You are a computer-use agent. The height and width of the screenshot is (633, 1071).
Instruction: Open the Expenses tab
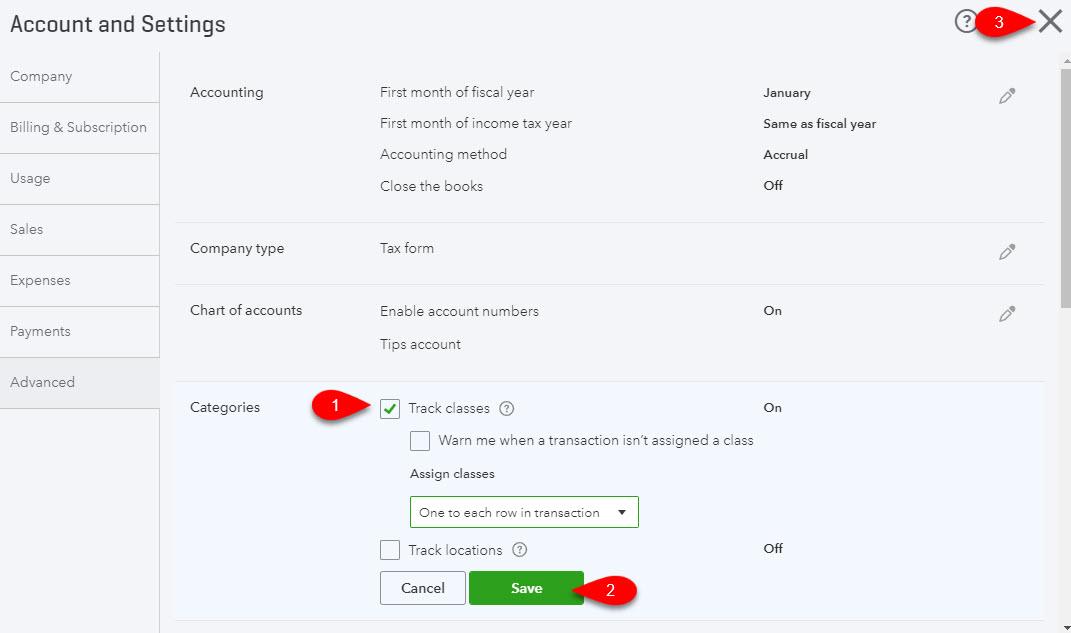point(79,281)
